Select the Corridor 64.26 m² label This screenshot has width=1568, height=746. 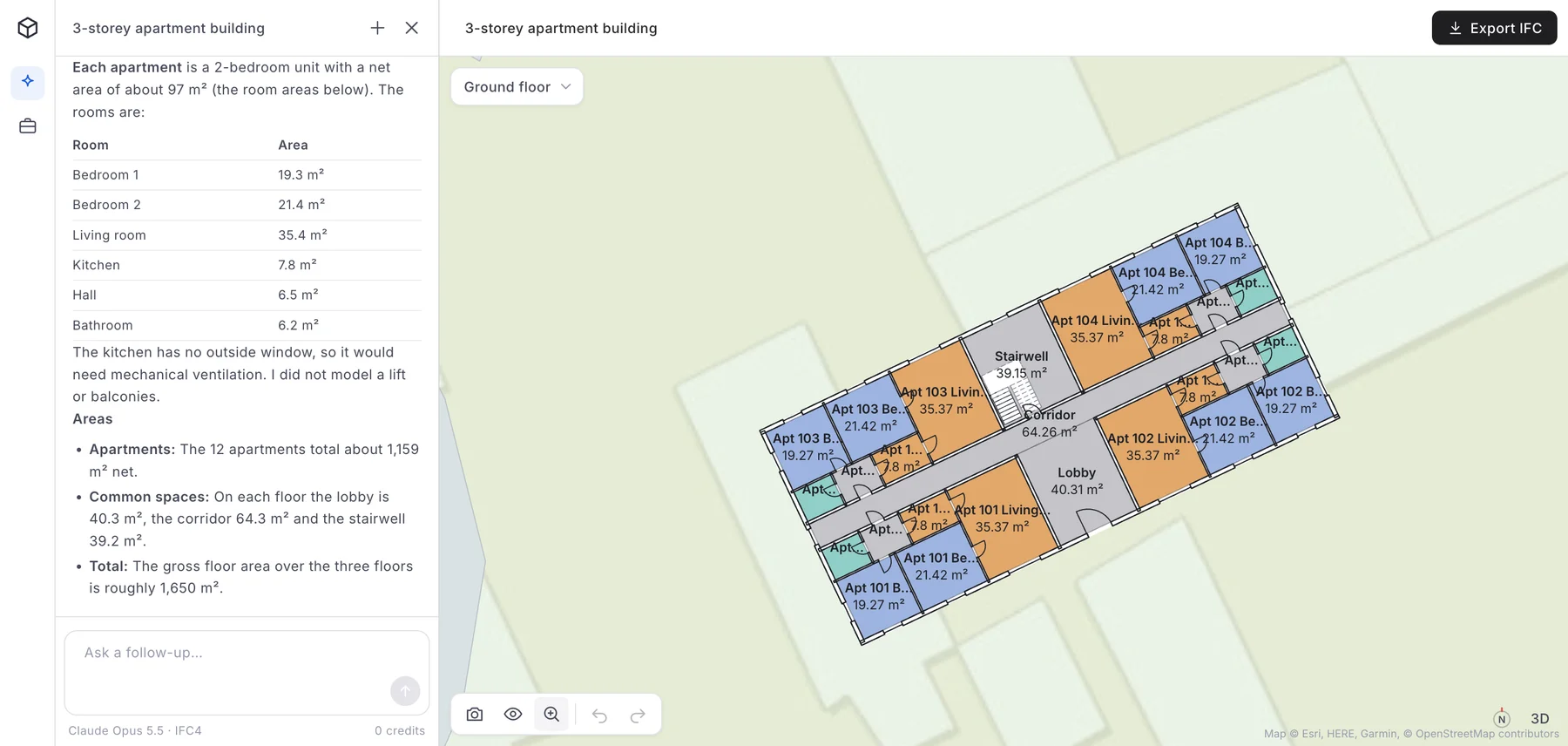[x=1050, y=424]
